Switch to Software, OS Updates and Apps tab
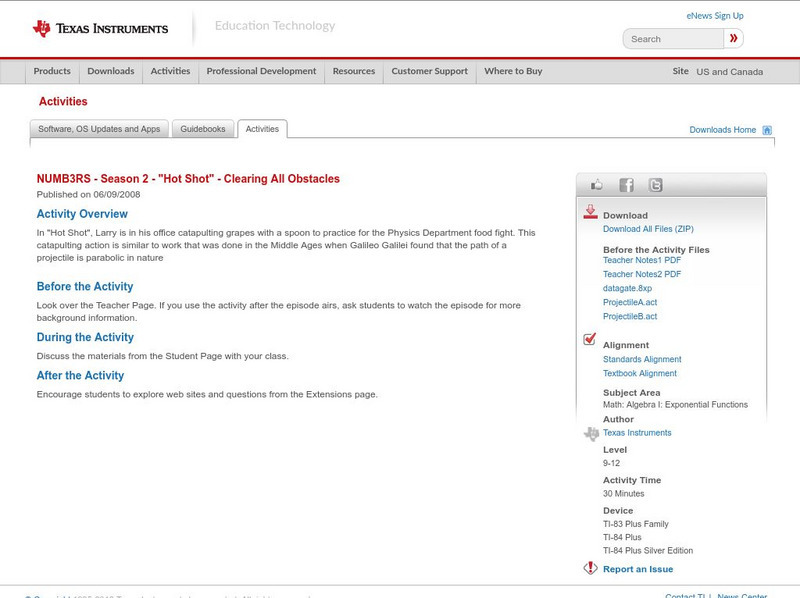The image size is (800, 598). click(99, 129)
